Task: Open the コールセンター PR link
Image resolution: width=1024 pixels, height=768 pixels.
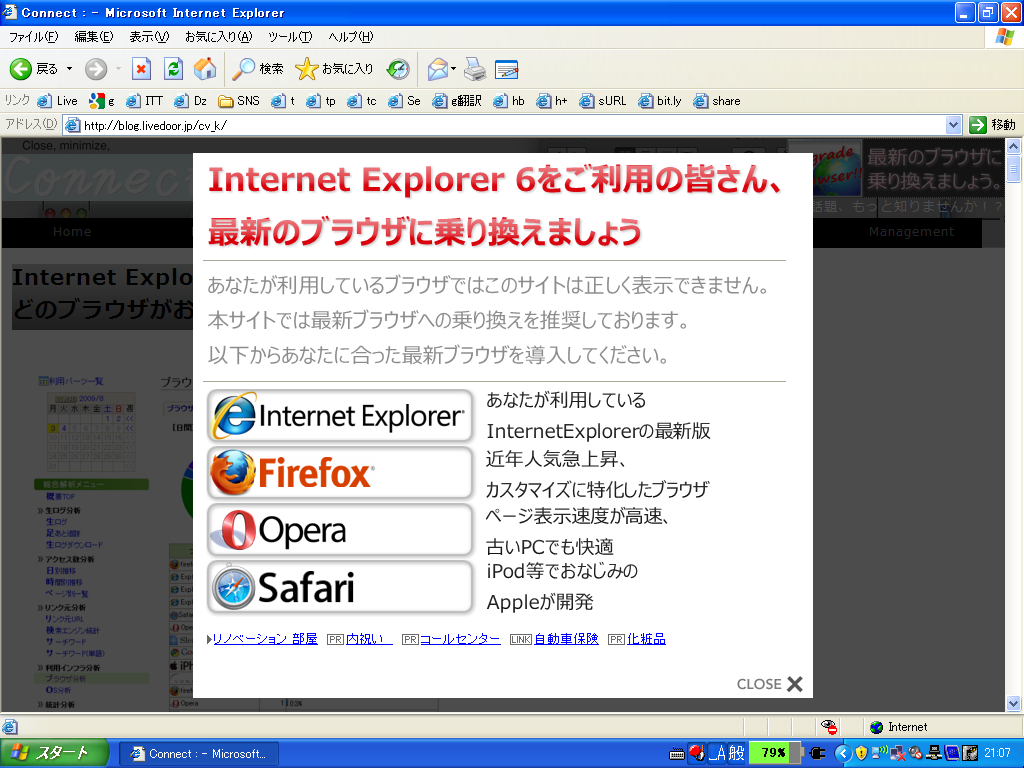Action: [460, 639]
